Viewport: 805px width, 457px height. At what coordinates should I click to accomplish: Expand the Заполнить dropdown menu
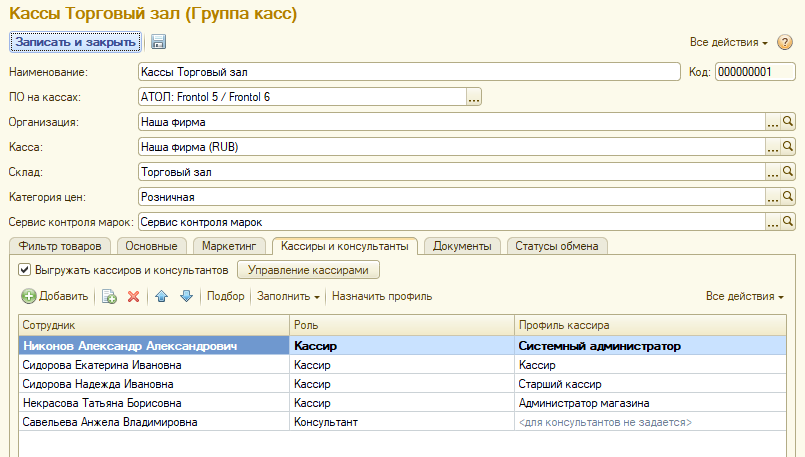point(288,296)
